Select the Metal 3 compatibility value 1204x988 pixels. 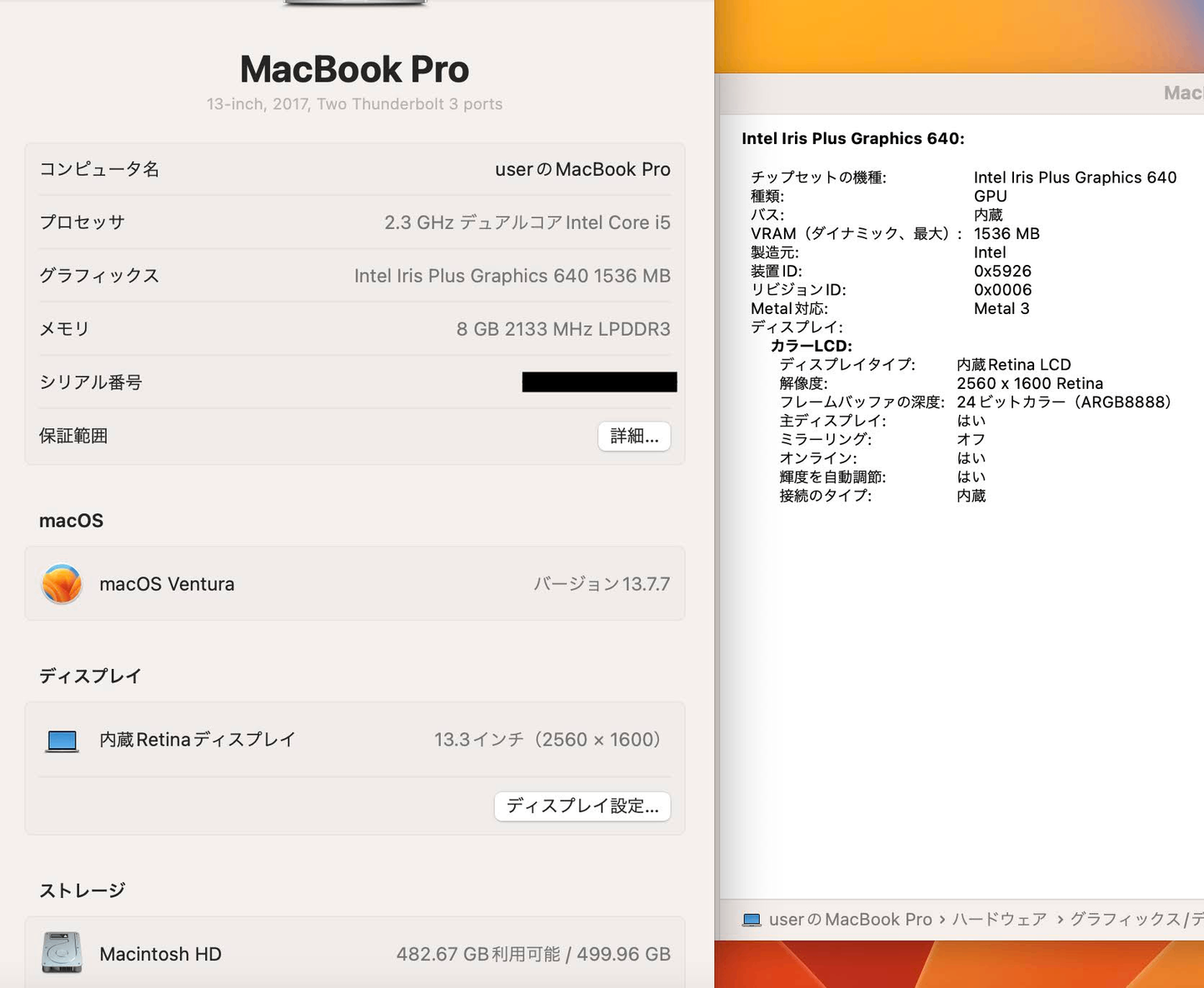coord(1002,308)
